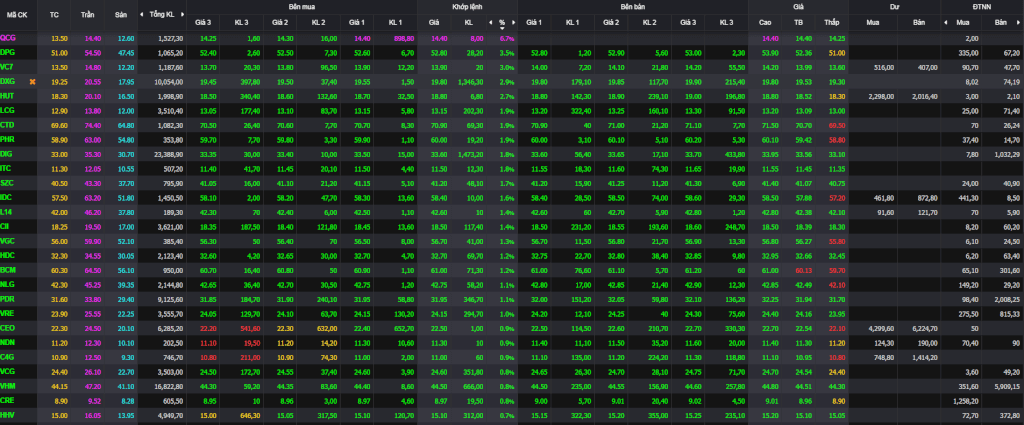Select VHM total volume 16,822,80
The height and width of the screenshot is (425, 1024).
(170, 385)
